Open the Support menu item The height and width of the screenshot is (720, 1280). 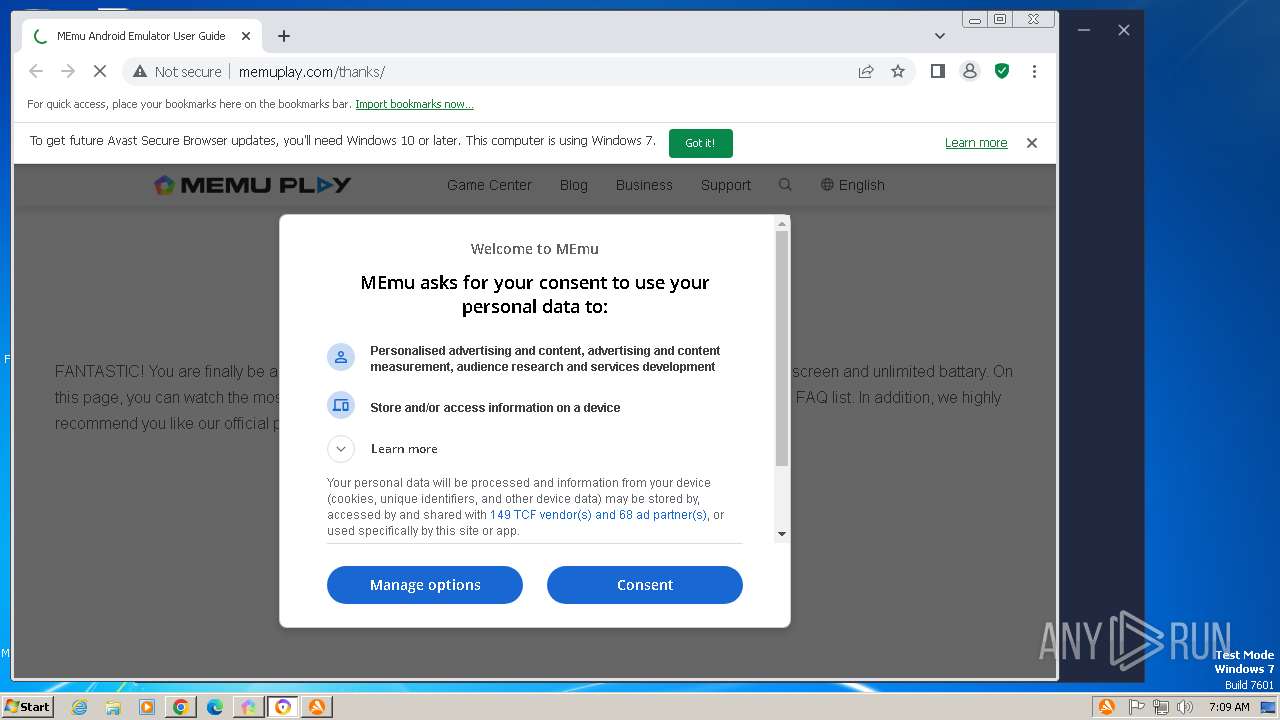(726, 185)
